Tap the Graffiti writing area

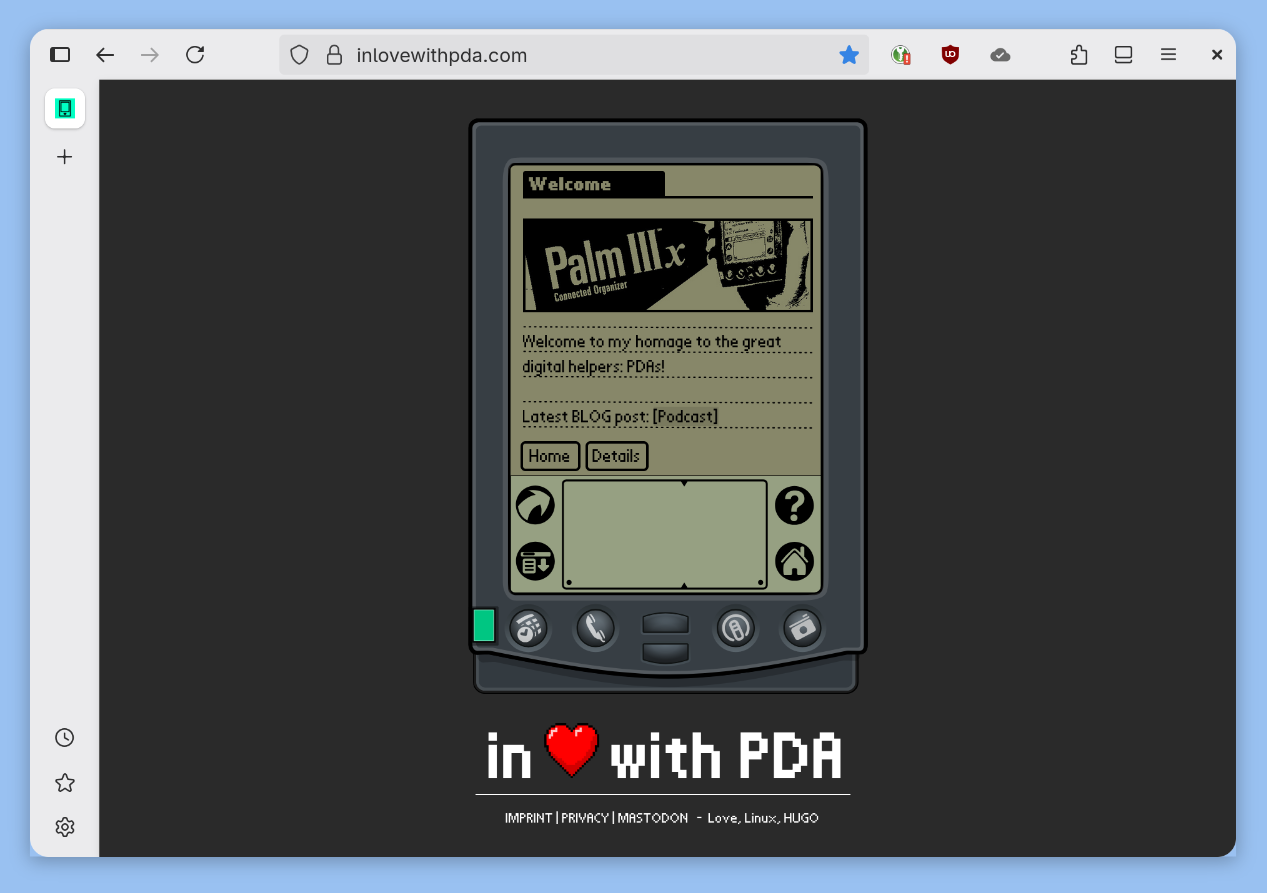(665, 534)
